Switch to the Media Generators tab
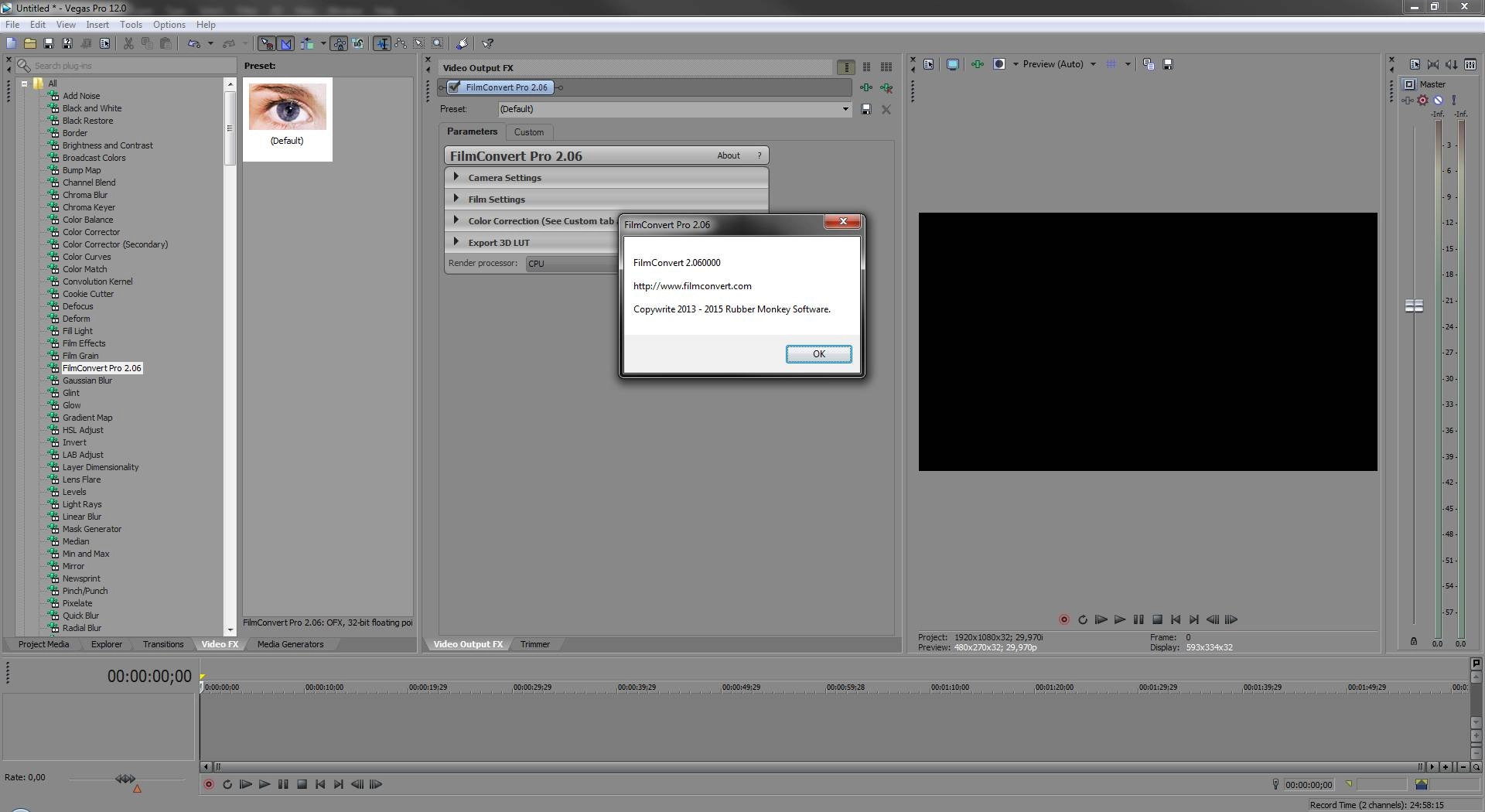The width and height of the screenshot is (1485, 812). pyautogui.click(x=290, y=644)
